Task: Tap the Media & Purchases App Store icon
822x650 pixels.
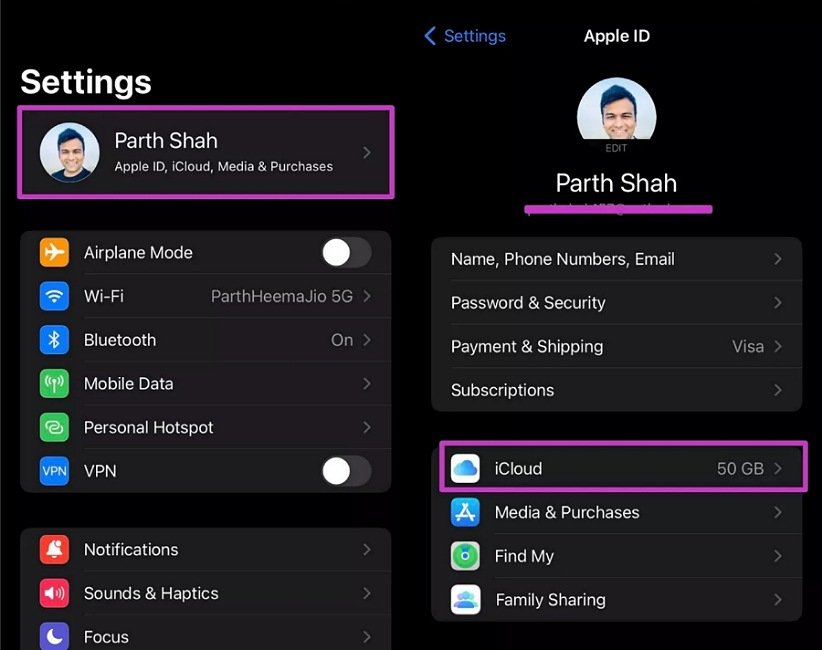Action: pyautogui.click(x=466, y=512)
